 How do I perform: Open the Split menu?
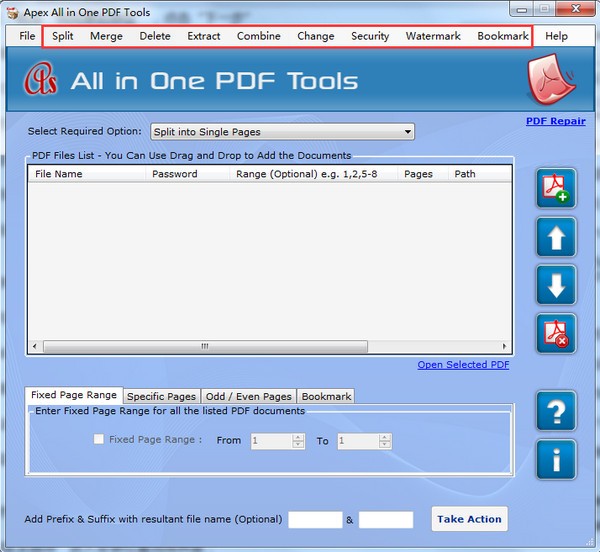[63, 36]
